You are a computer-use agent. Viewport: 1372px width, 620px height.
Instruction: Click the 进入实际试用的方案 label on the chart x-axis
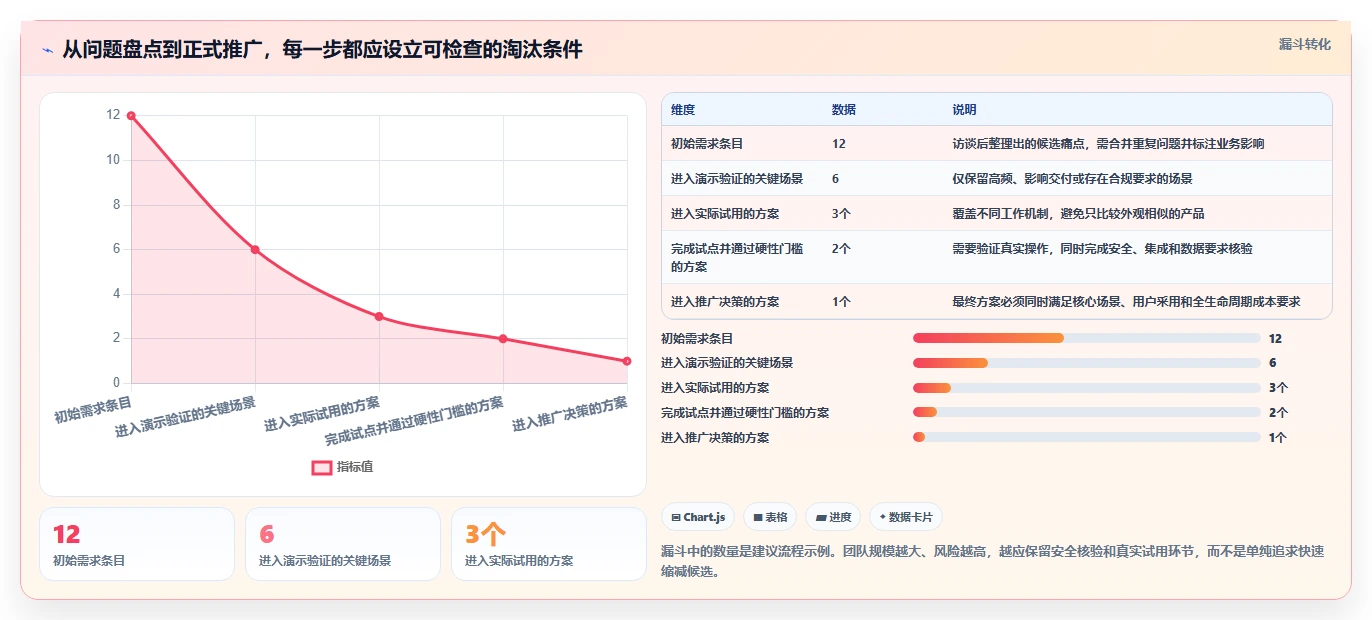[322, 414]
